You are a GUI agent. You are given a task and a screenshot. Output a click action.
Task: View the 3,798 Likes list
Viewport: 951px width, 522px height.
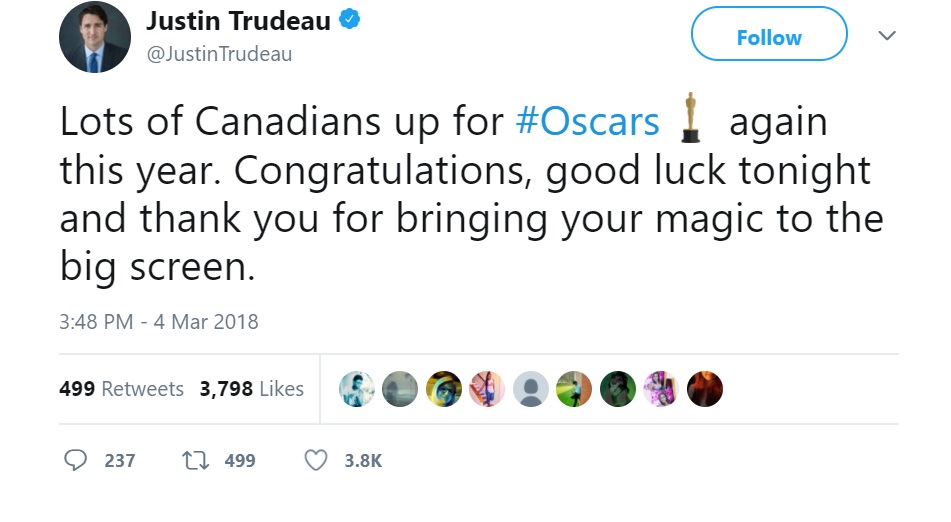pos(252,389)
